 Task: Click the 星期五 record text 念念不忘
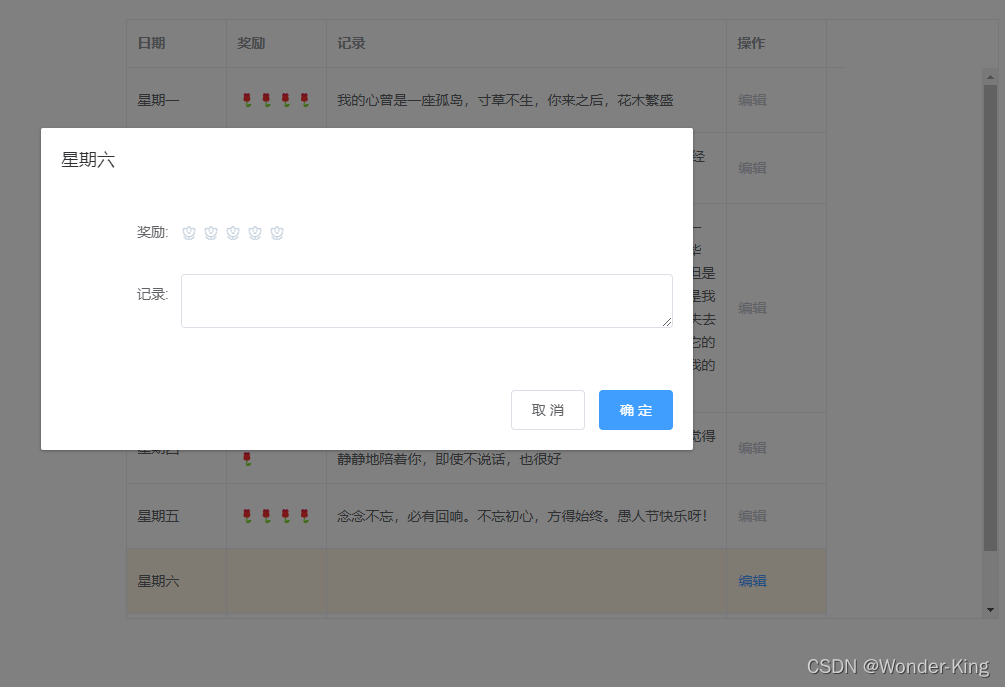(522, 516)
